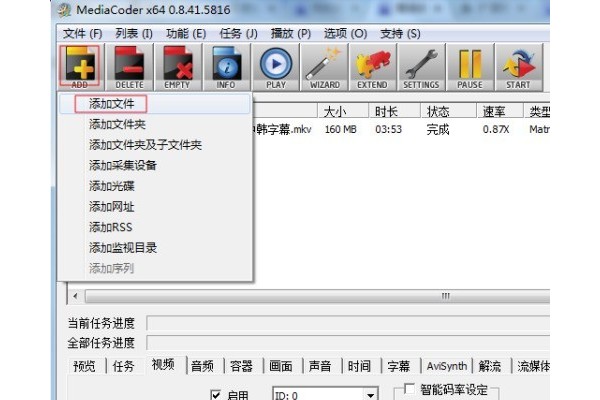Open the 功能 (E) menu
This screenshot has width=600, height=400.
click(186, 34)
